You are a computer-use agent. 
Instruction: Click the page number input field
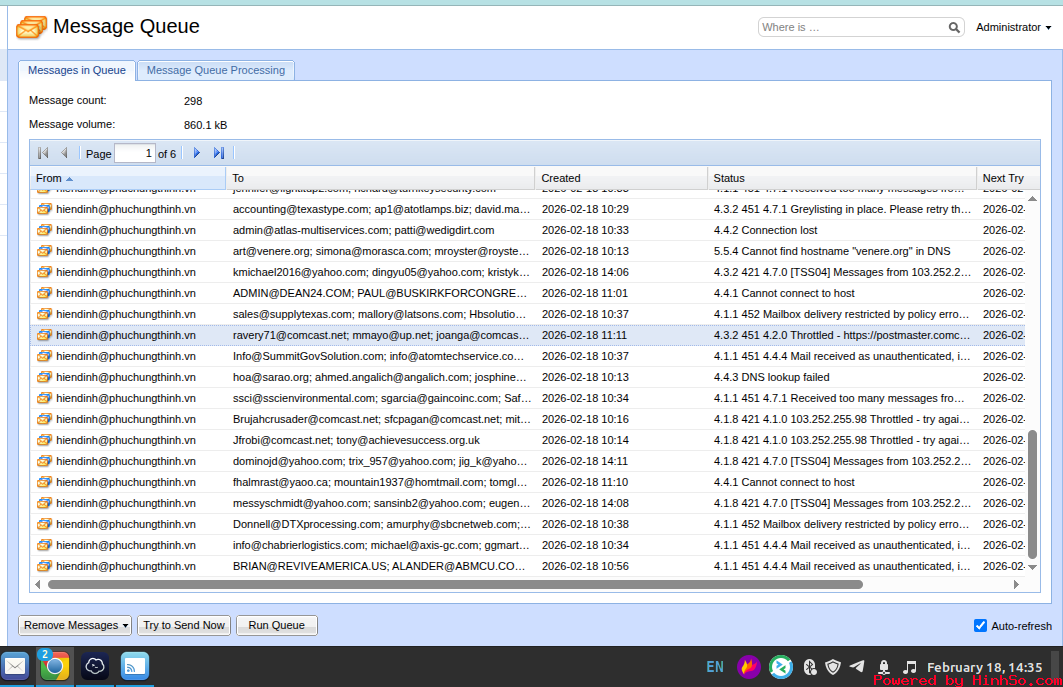135,154
